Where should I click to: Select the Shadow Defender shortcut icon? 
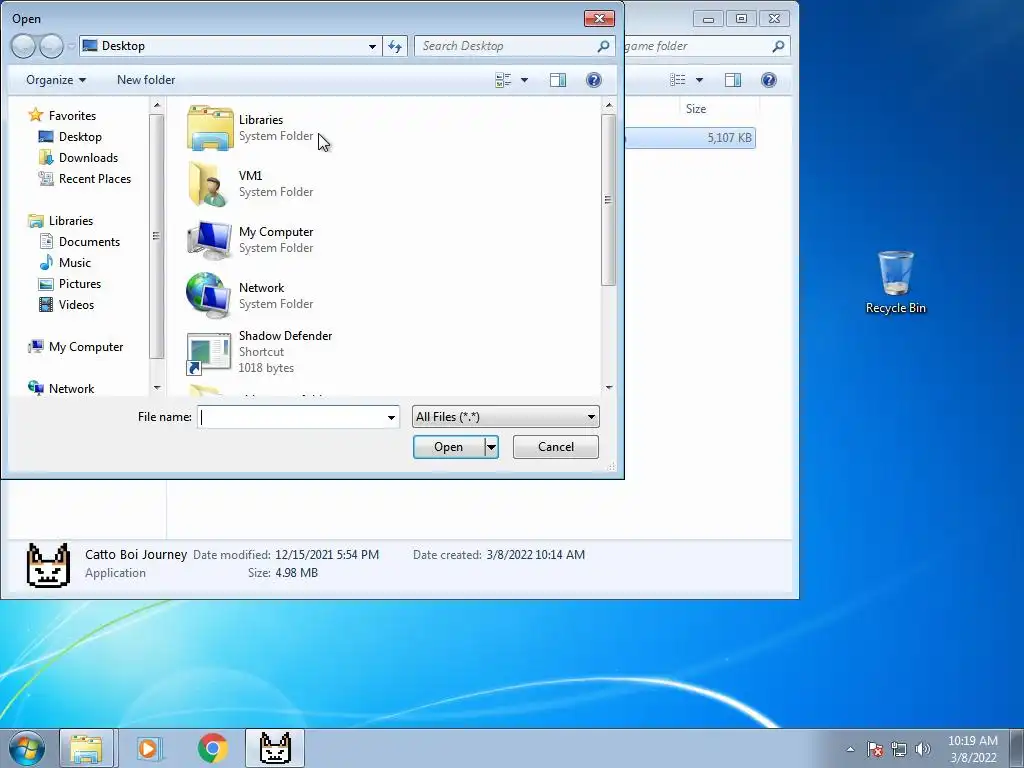tap(210, 353)
